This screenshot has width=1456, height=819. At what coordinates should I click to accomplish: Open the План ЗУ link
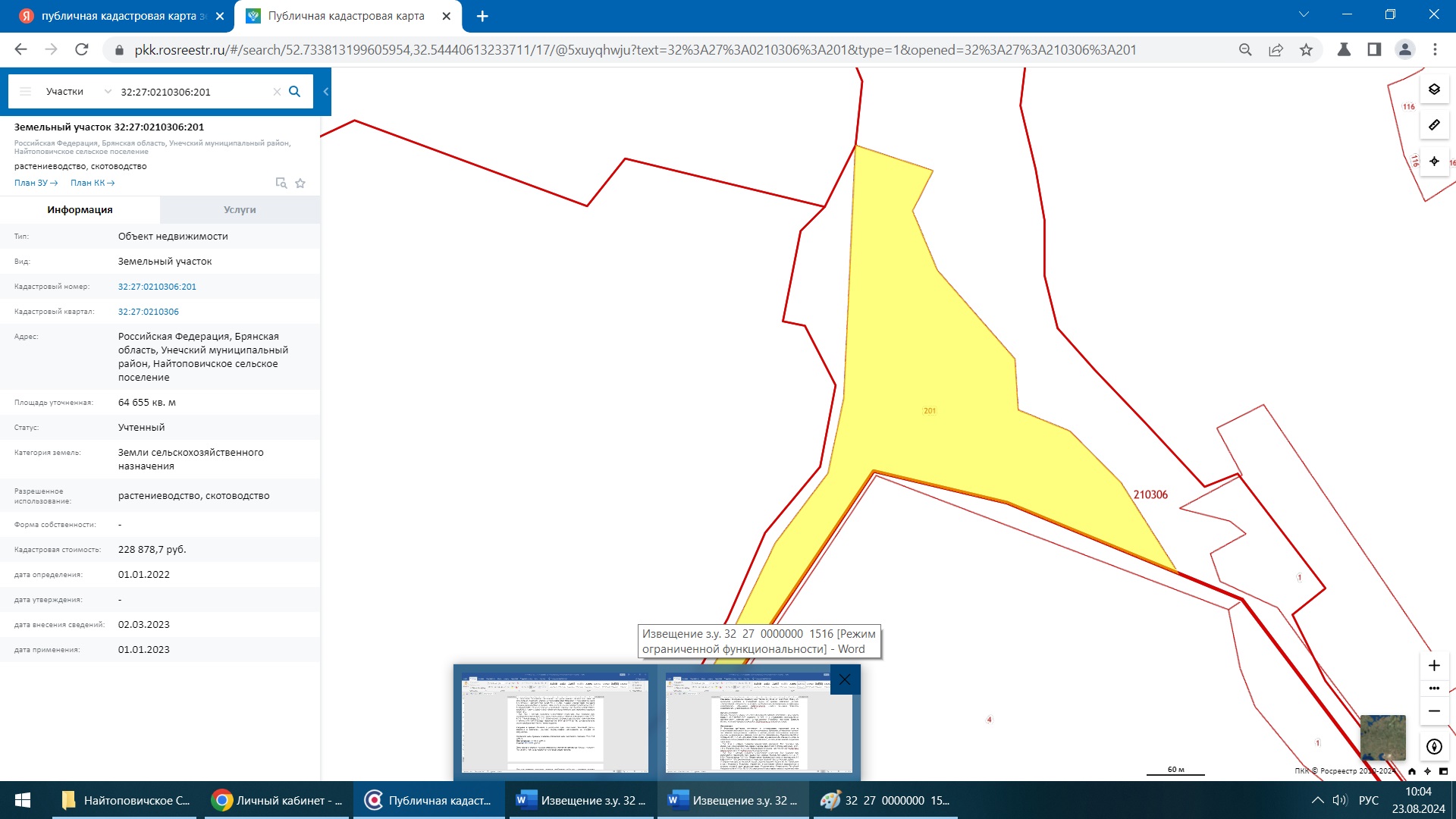point(36,183)
